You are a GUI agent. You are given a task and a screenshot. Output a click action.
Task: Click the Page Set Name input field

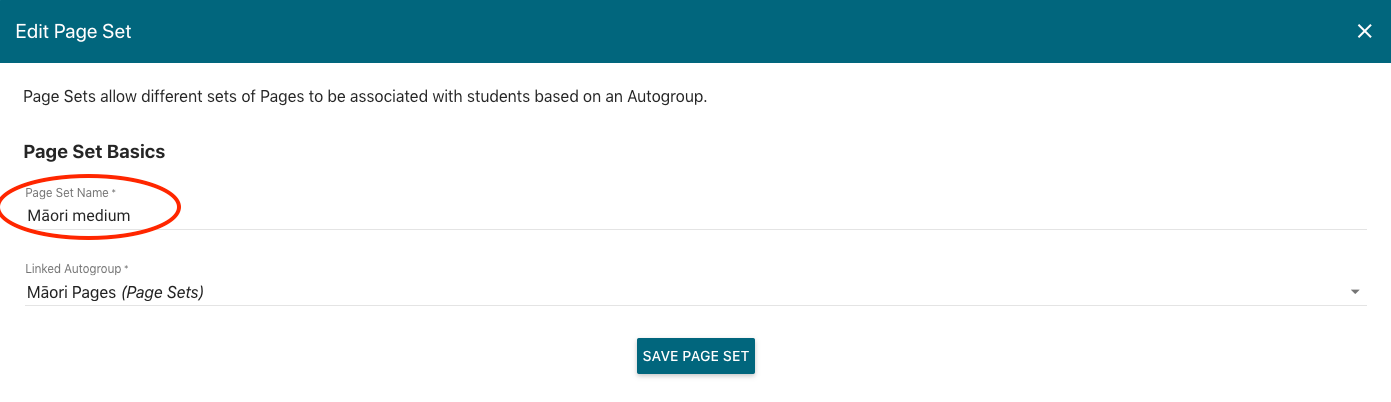click(695, 214)
